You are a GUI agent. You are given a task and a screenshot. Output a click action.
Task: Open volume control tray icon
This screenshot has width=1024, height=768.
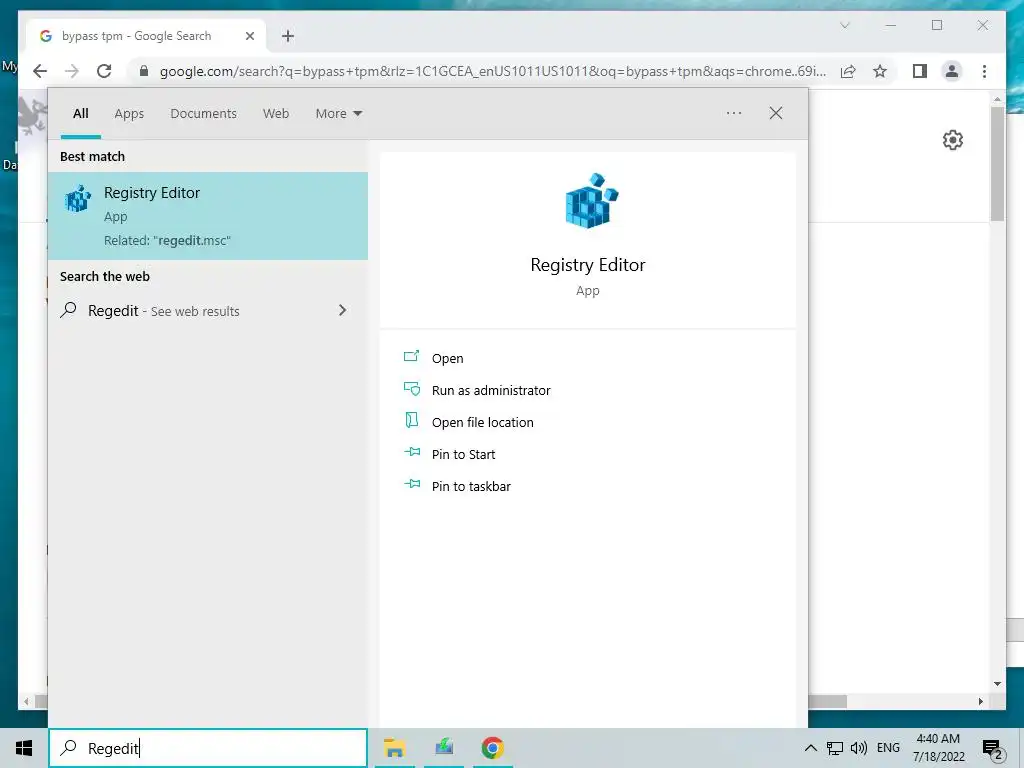click(859, 748)
